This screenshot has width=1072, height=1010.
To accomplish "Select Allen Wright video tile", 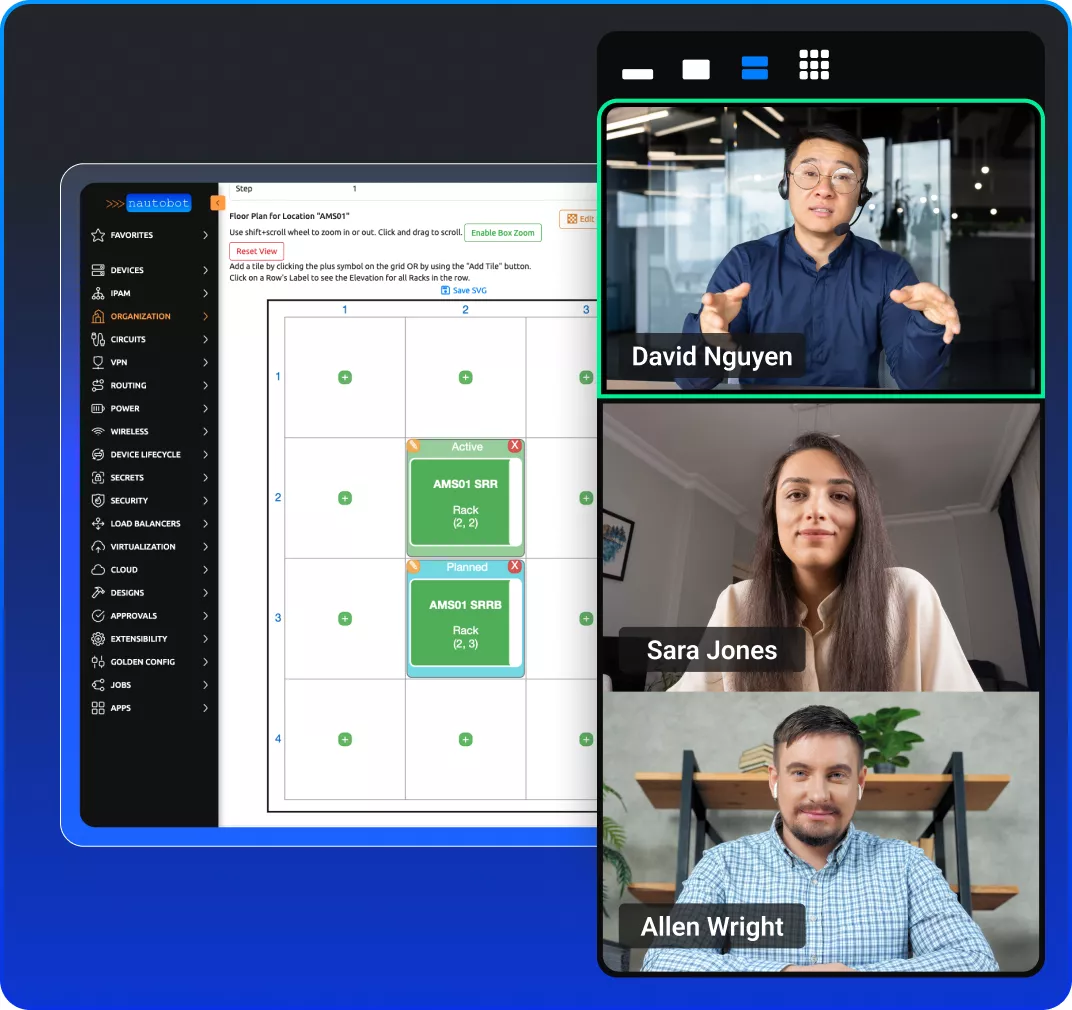I will (x=820, y=832).
